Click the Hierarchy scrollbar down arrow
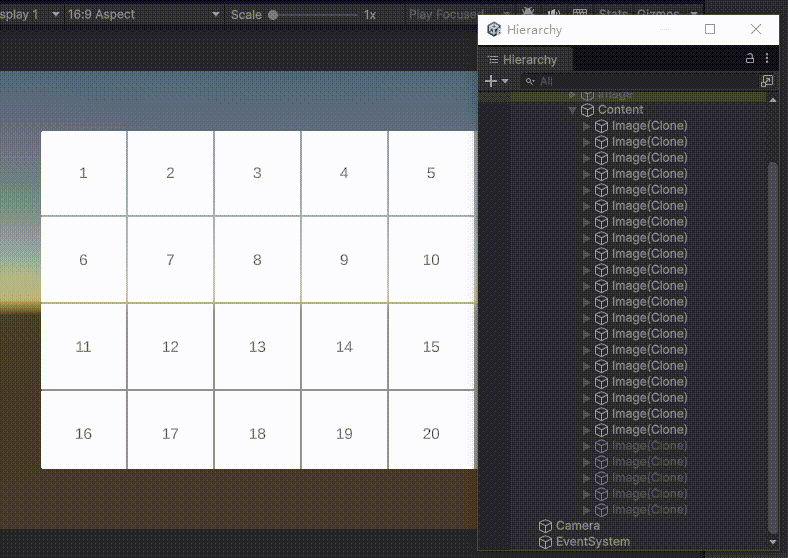 773,542
